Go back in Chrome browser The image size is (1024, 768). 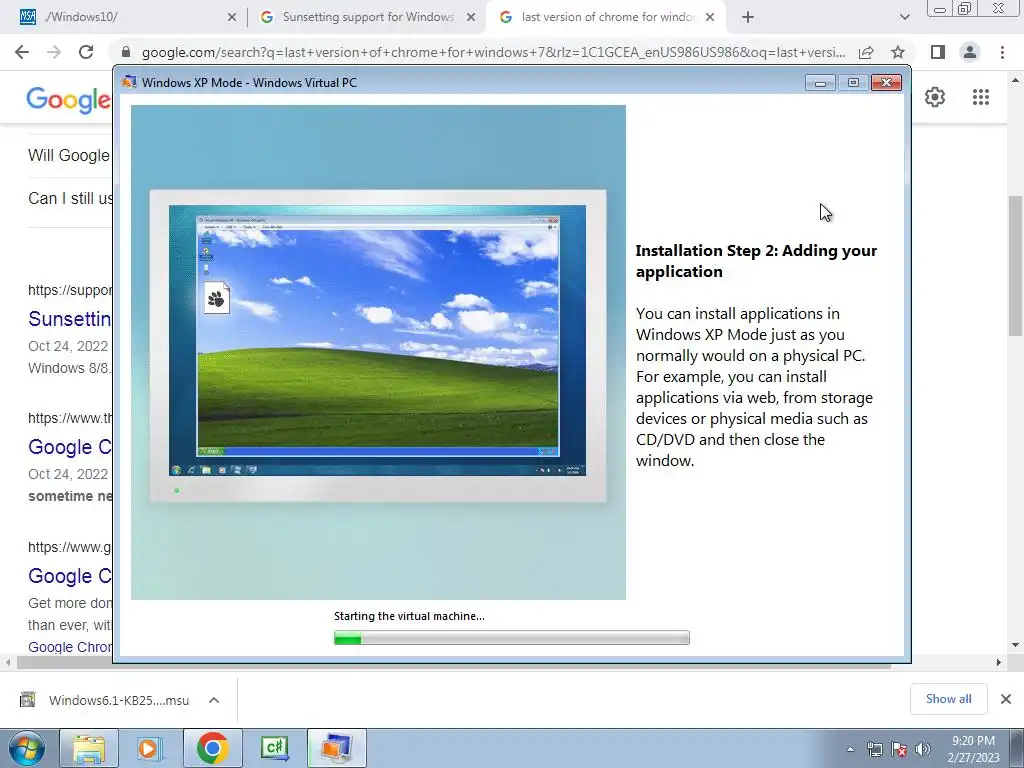tap(22, 52)
